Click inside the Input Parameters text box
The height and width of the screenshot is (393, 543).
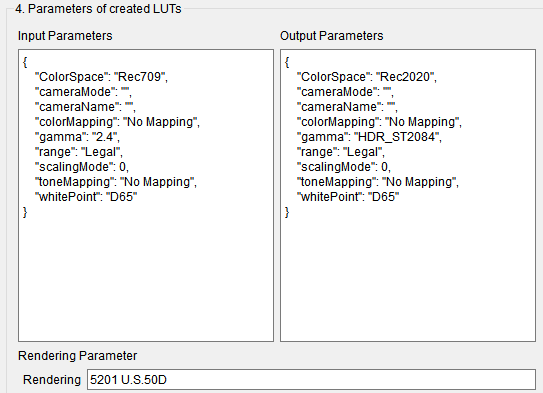[x=146, y=195]
